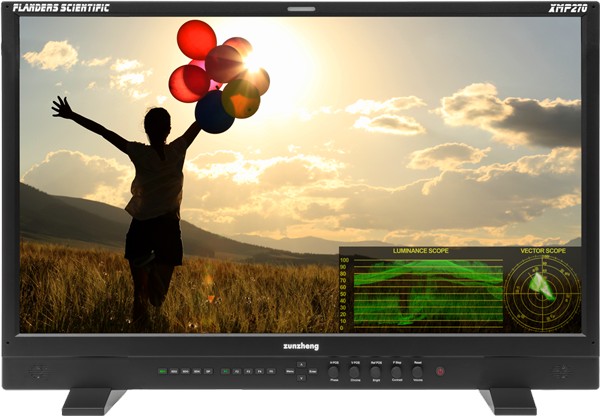This screenshot has width=600, height=416.
Task: Click the Contrast knob
Action: click(x=396, y=372)
